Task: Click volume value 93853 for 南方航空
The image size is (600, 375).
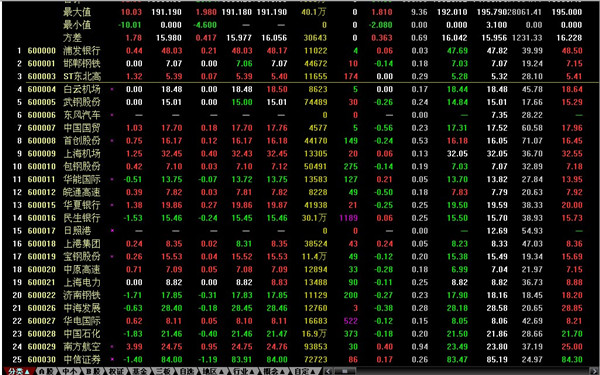Action: pyautogui.click(x=315, y=347)
